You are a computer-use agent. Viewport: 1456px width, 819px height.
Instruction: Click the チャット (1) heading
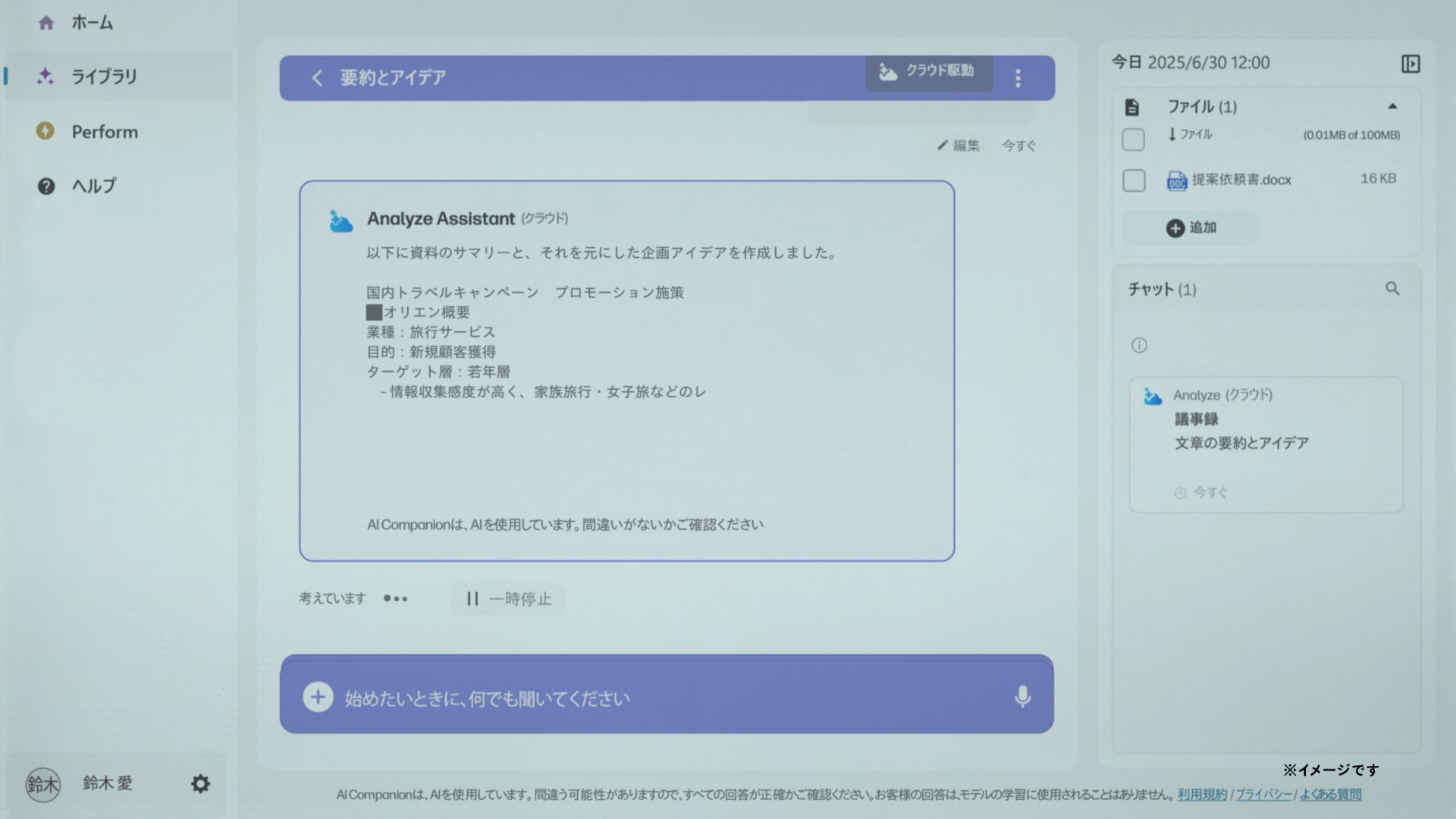[x=1162, y=289]
